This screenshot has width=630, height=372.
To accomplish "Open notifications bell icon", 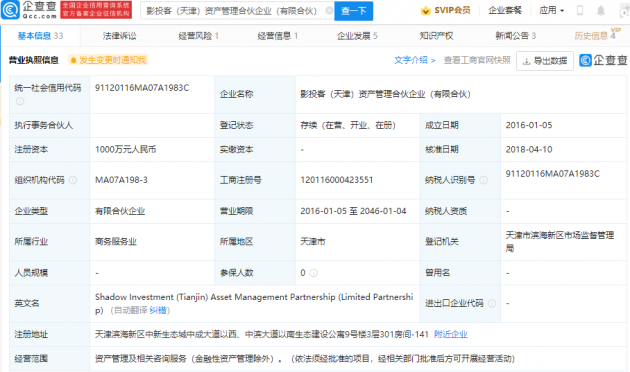I will pos(601,11).
